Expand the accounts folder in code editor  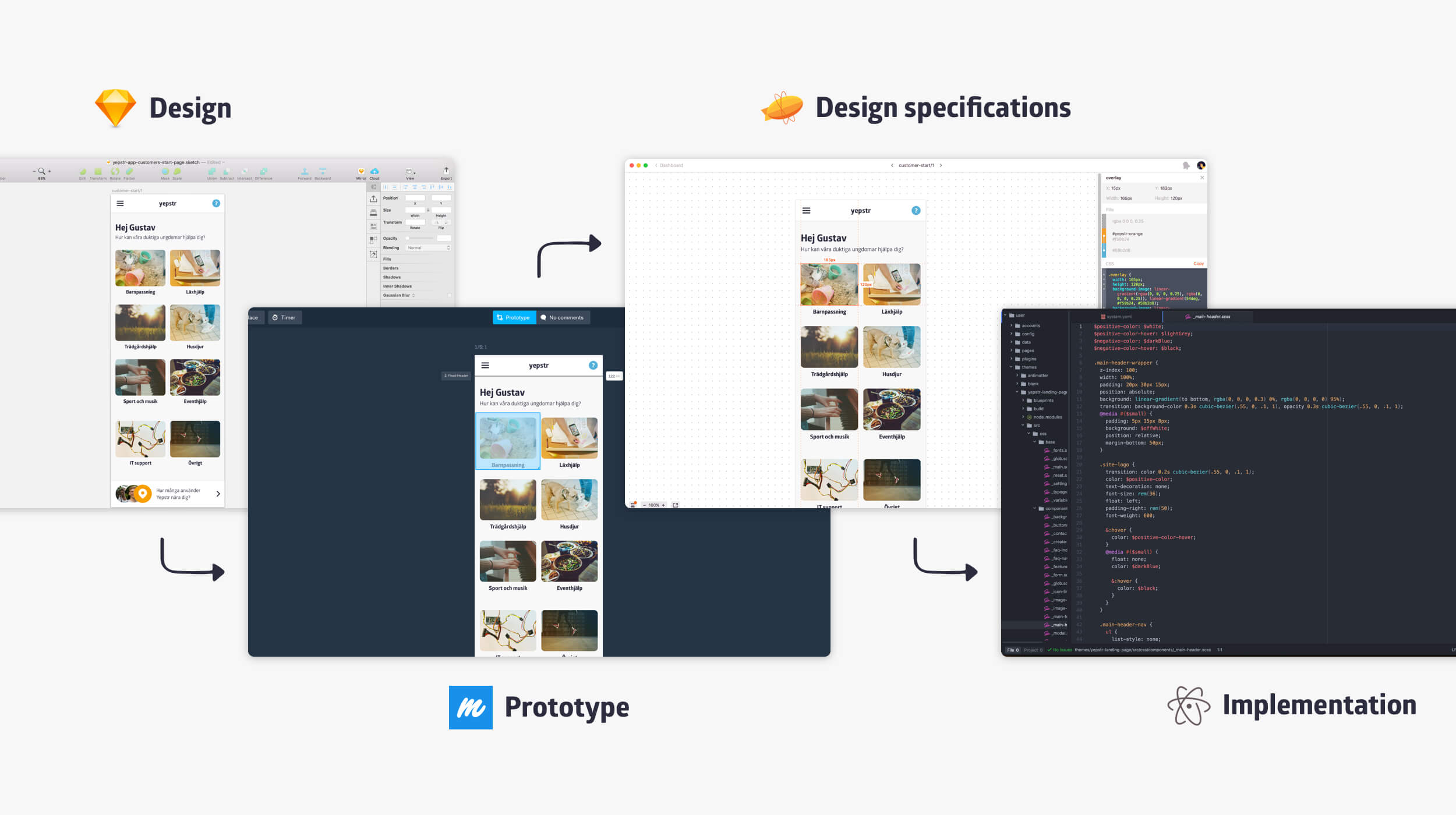point(1012,326)
